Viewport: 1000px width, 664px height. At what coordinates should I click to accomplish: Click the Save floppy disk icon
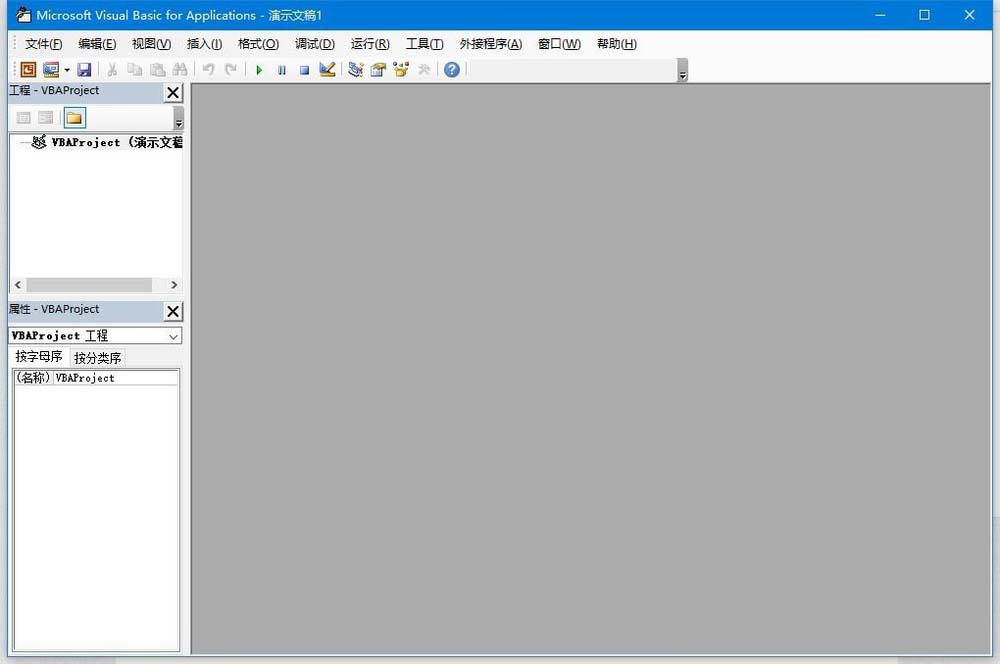tap(84, 70)
